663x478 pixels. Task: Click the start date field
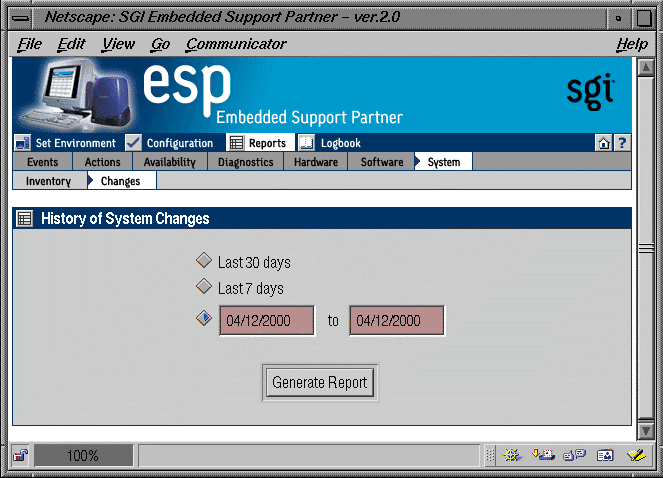click(x=267, y=321)
